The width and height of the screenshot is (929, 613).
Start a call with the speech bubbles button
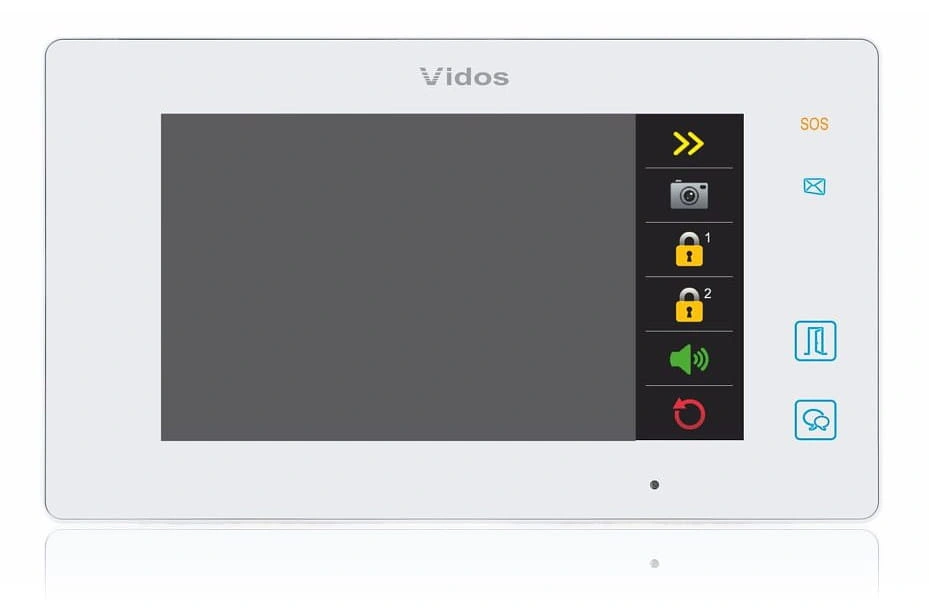click(x=815, y=420)
